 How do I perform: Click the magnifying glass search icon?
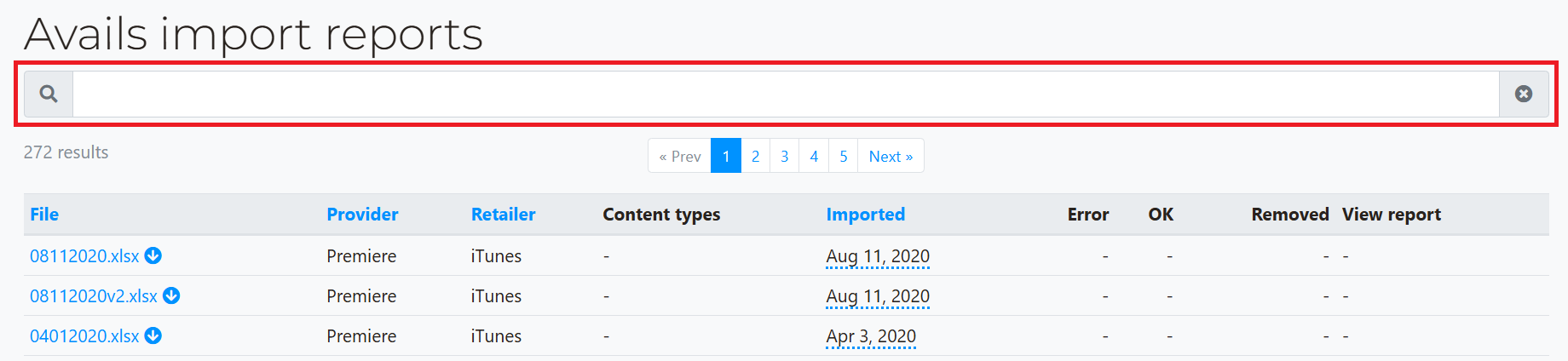pos(49,94)
